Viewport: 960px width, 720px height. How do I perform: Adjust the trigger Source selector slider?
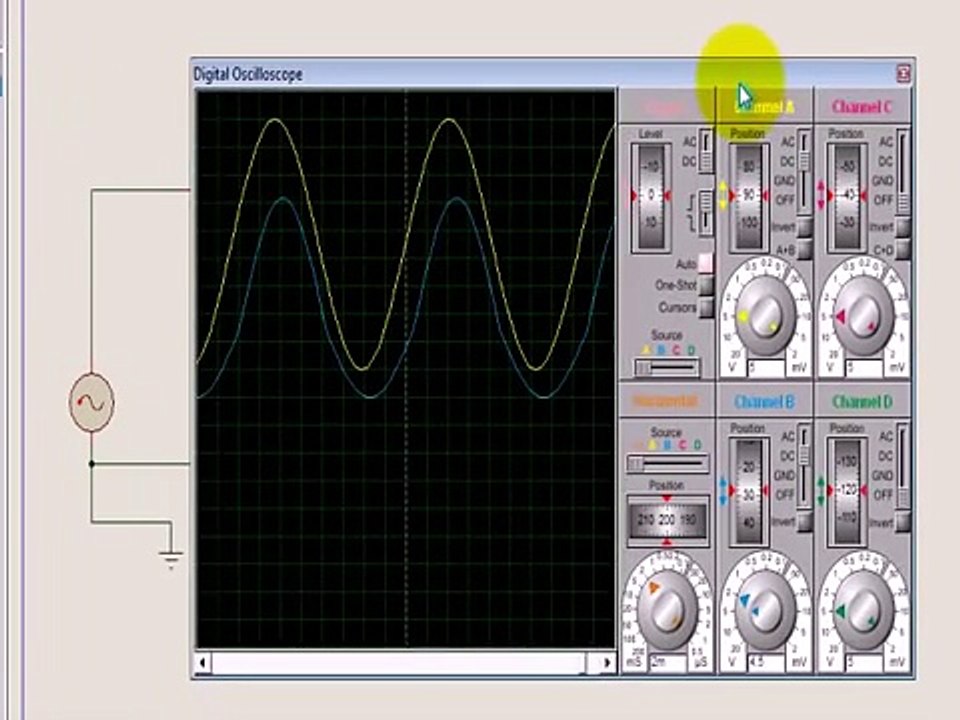pyautogui.click(x=666, y=368)
